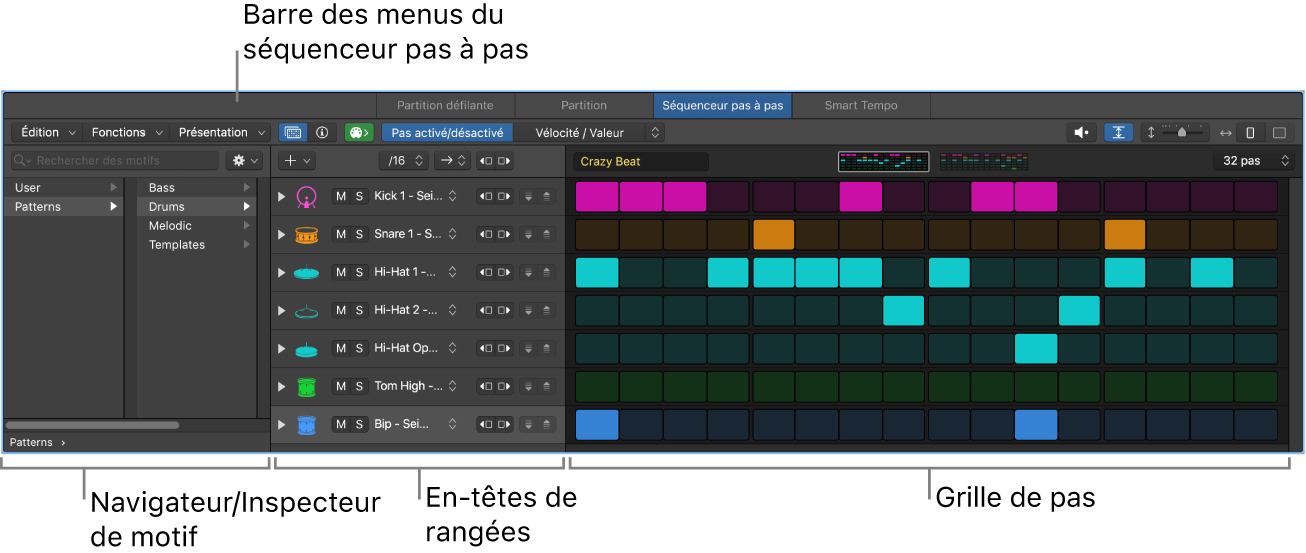Mute the Hi-Hat 2 row
Viewport: 1306px width, 553px height.
(x=341, y=310)
